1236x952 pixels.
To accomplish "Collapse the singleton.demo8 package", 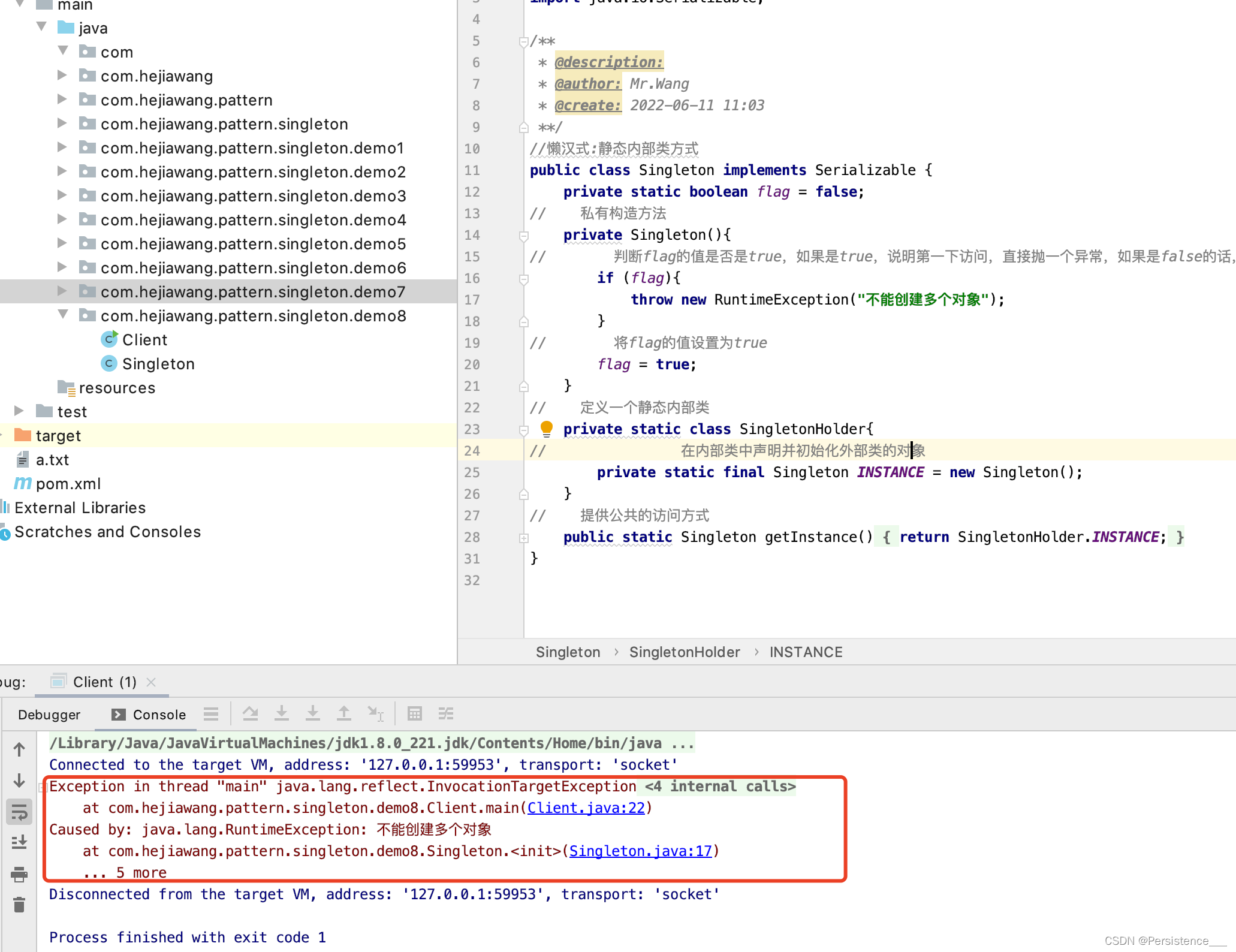I will [63, 315].
